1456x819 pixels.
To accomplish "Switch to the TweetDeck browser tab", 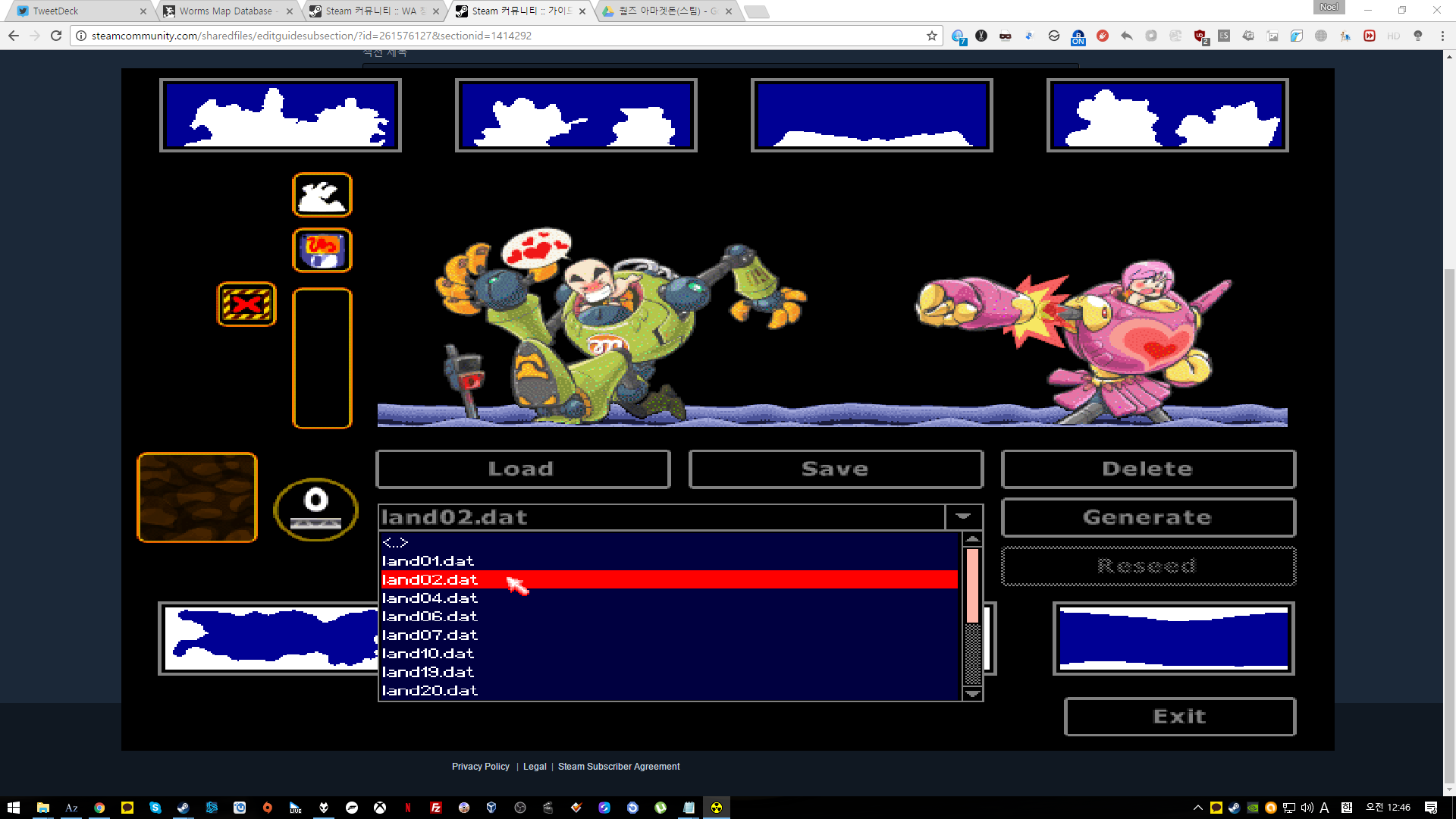I will (55, 11).
